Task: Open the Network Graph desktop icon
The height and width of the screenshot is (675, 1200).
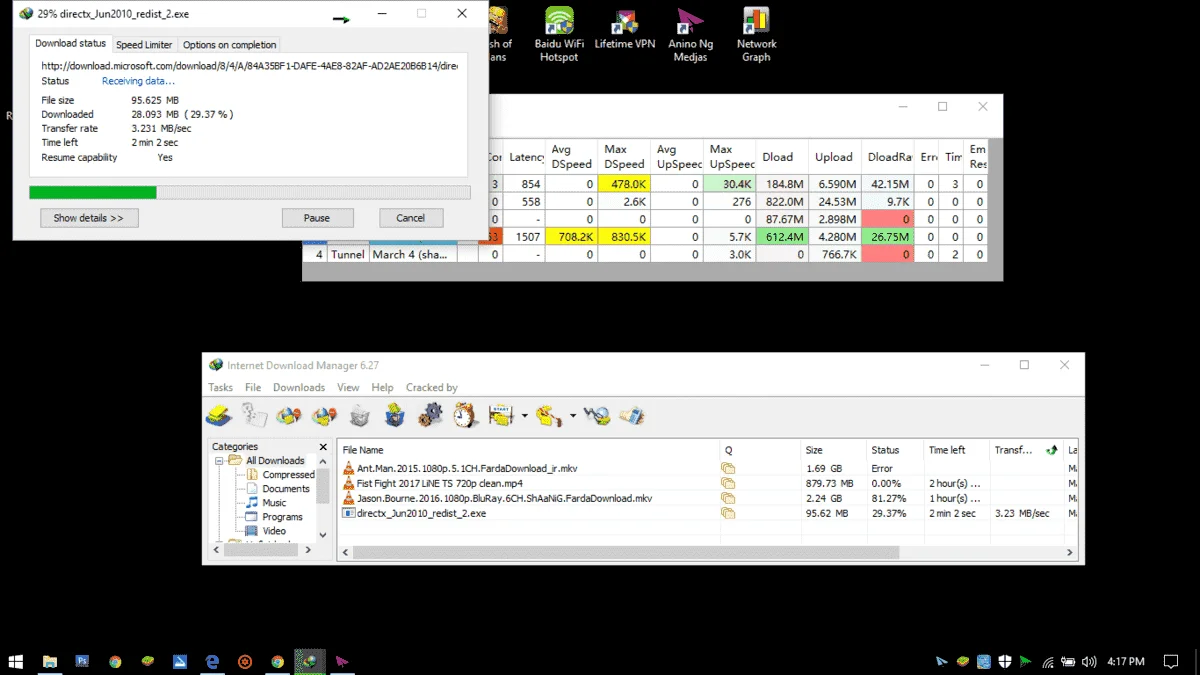Action: coord(756,35)
